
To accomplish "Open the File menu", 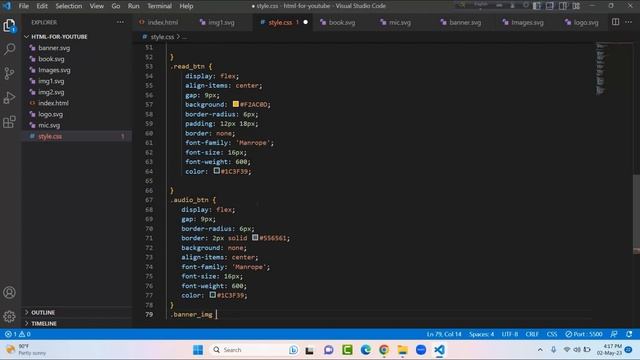I will point(24,6).
